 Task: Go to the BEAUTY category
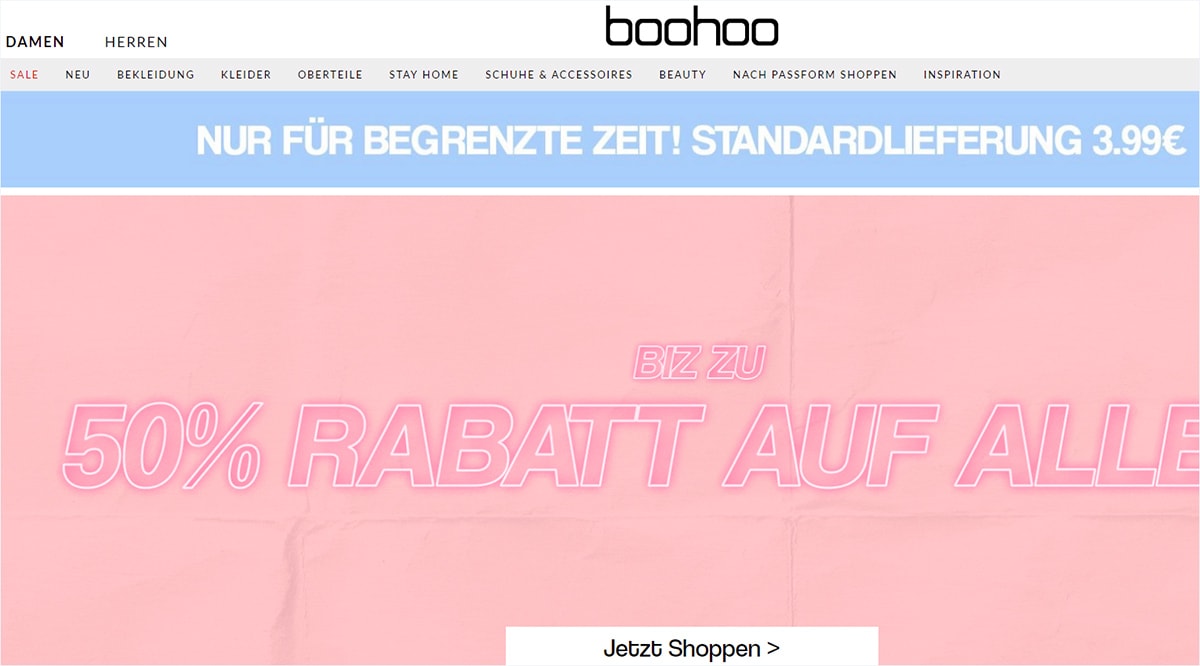[x=683, y=74]
